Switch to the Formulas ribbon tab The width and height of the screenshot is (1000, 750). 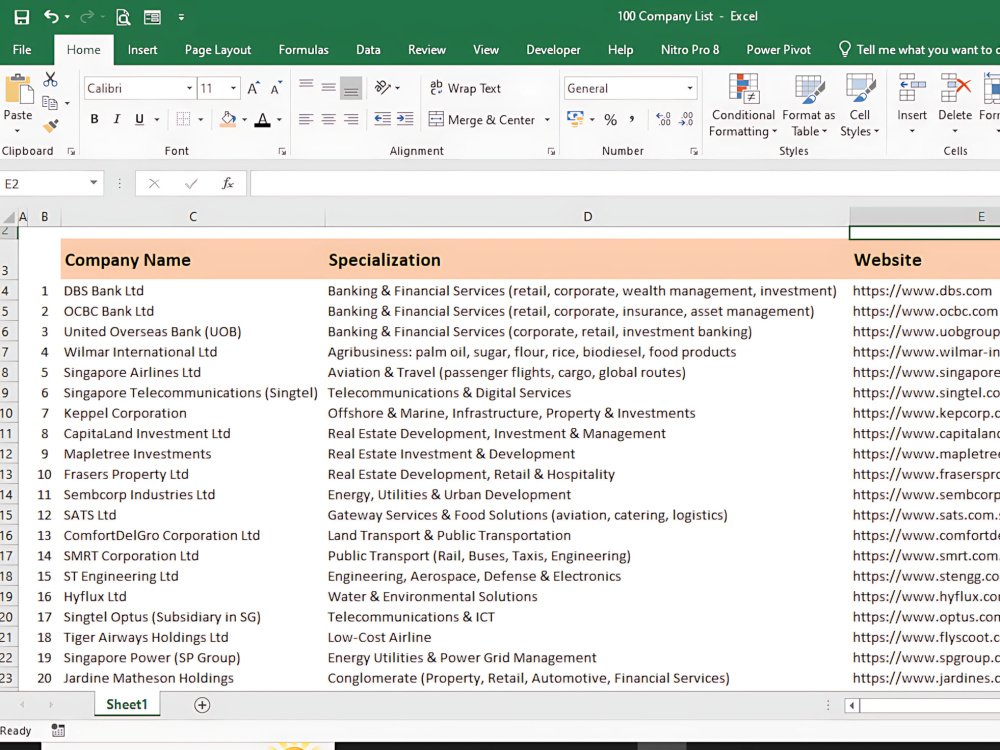(x=304, y=50)
